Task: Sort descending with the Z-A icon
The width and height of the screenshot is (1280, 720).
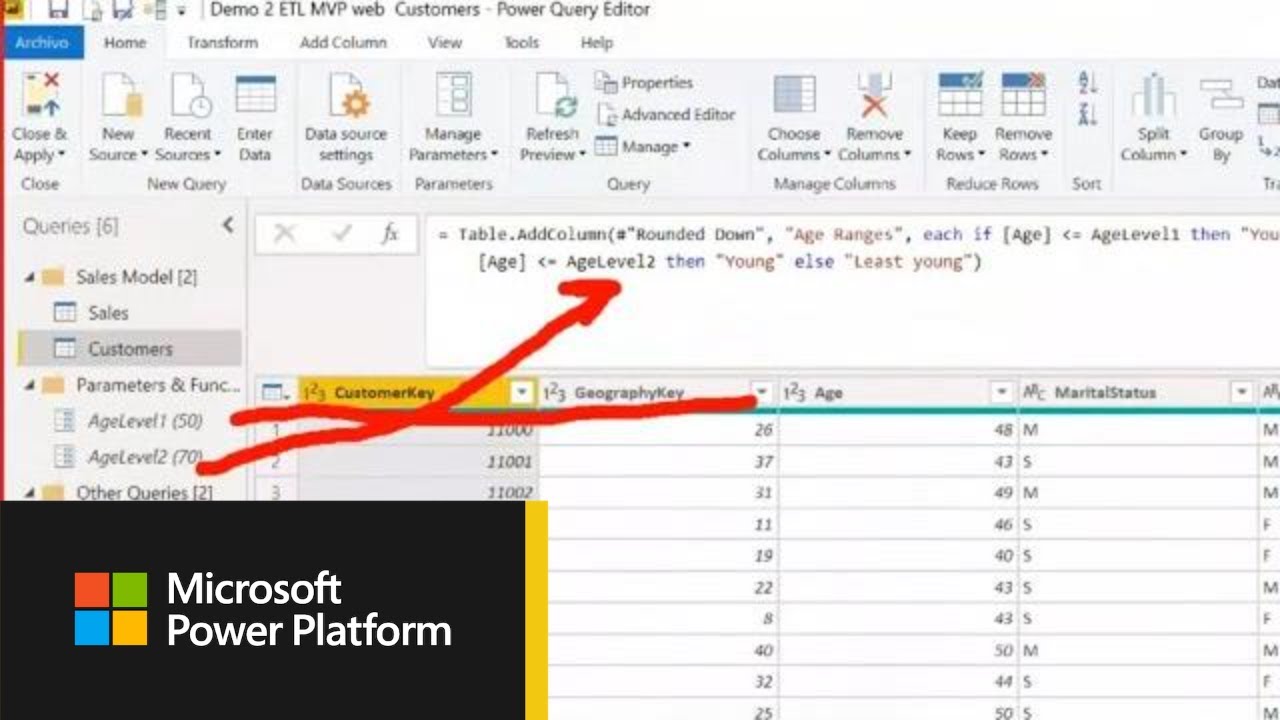Action: [1088, 114]
